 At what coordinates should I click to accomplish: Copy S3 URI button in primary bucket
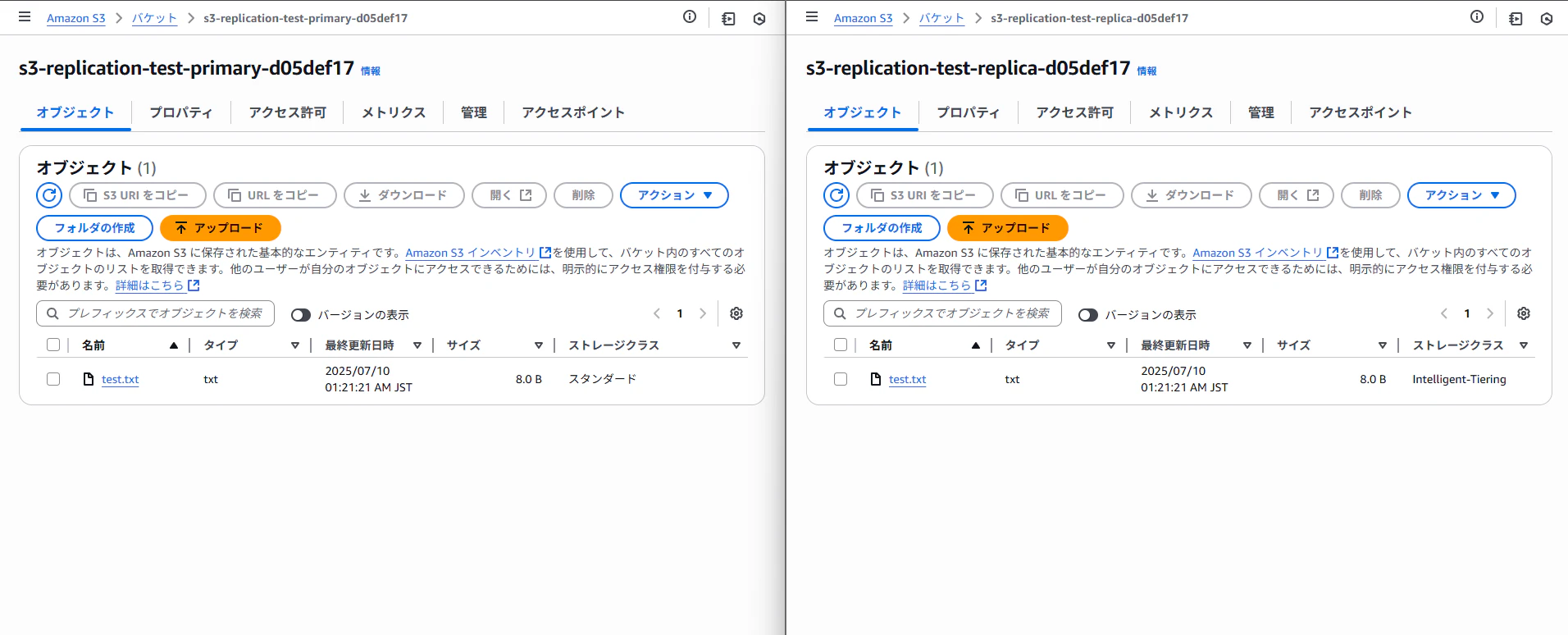point(138,195)
